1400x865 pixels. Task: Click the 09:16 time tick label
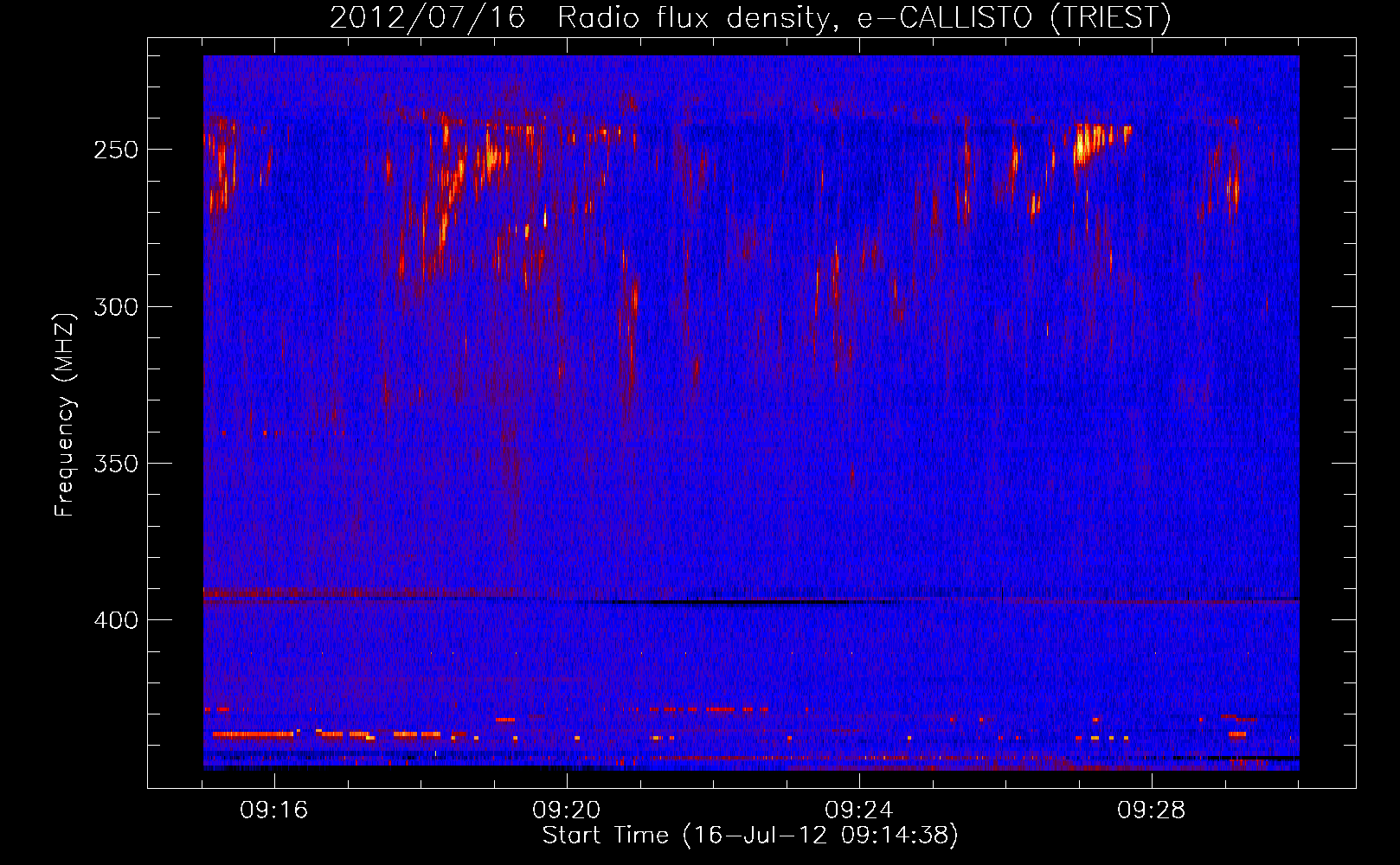click(x=274, y=811)
